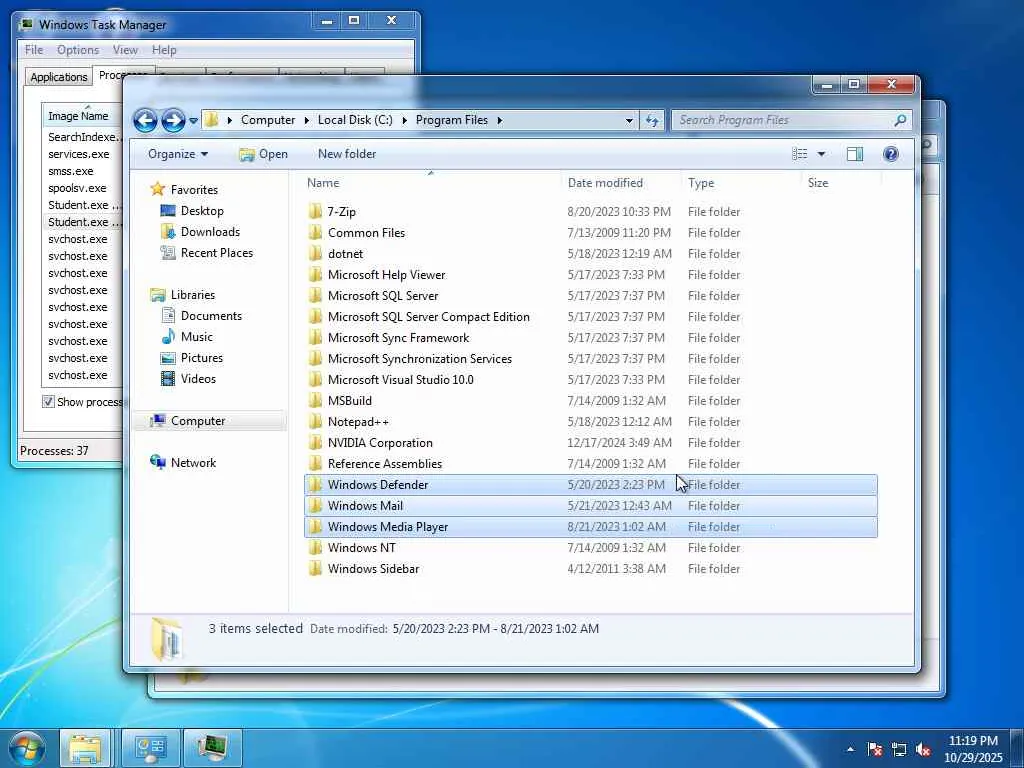Select the Windows Sidebar folder icon
1024x768 pixels.
tap(315, 568)
